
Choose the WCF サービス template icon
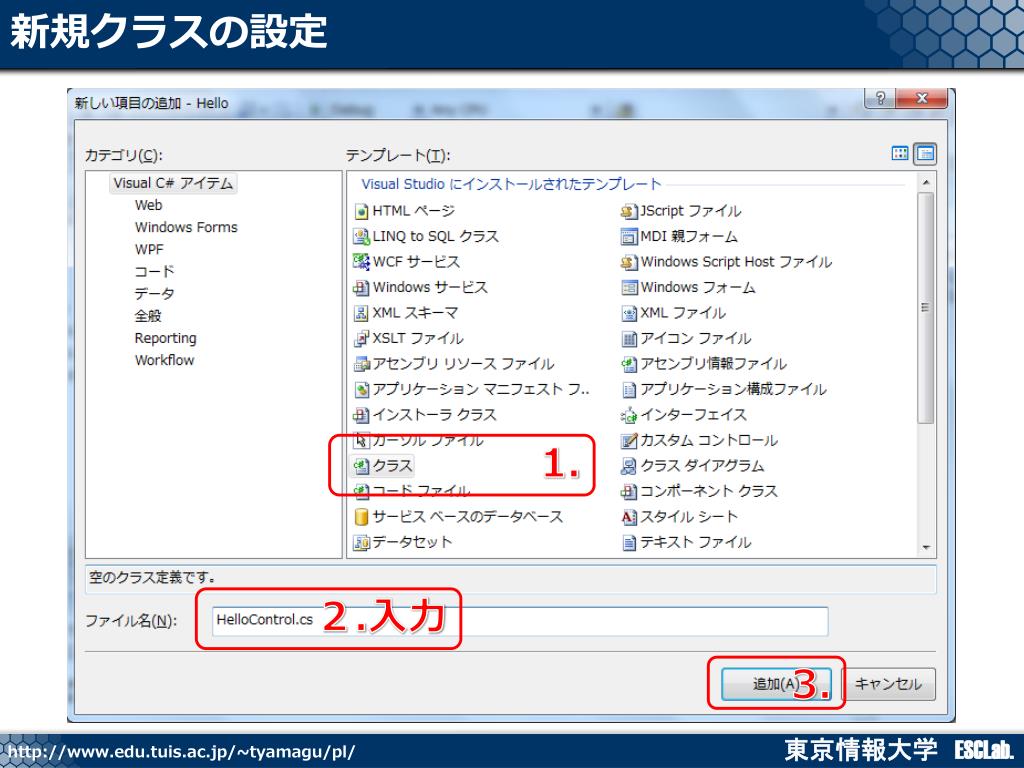(361, 262)
